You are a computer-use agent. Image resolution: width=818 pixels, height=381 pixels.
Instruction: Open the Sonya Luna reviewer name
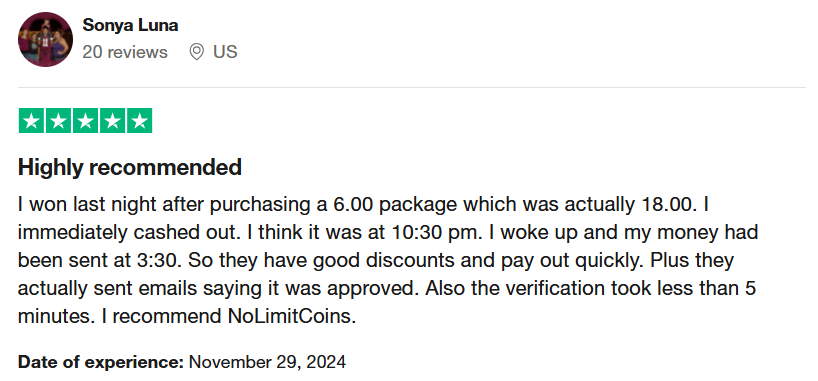click(130, 25)
